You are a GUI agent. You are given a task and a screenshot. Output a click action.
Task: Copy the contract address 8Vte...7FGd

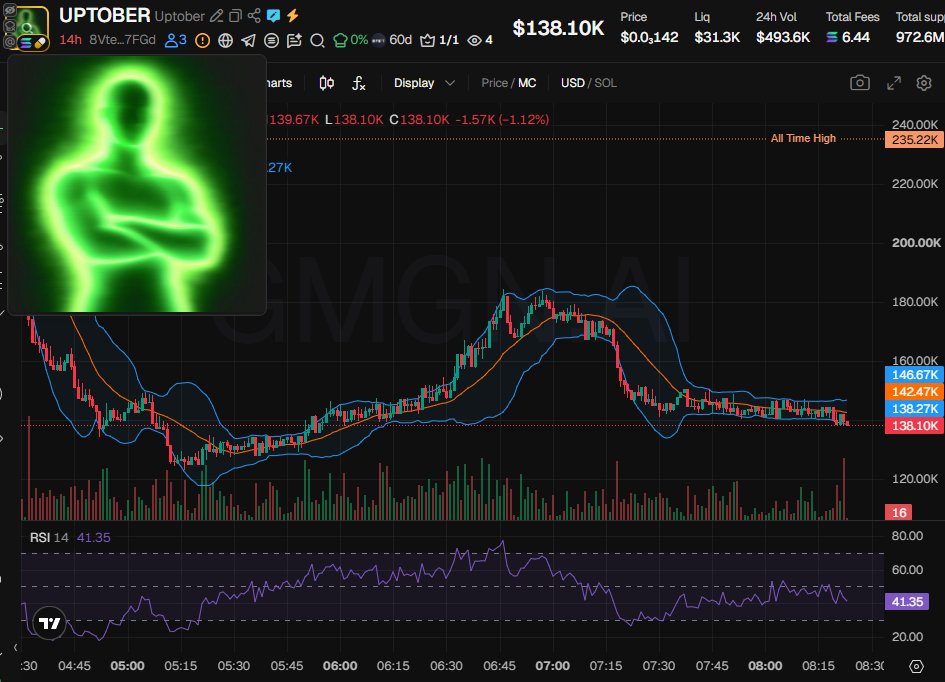pyautogui.click(x=122, y=40)
